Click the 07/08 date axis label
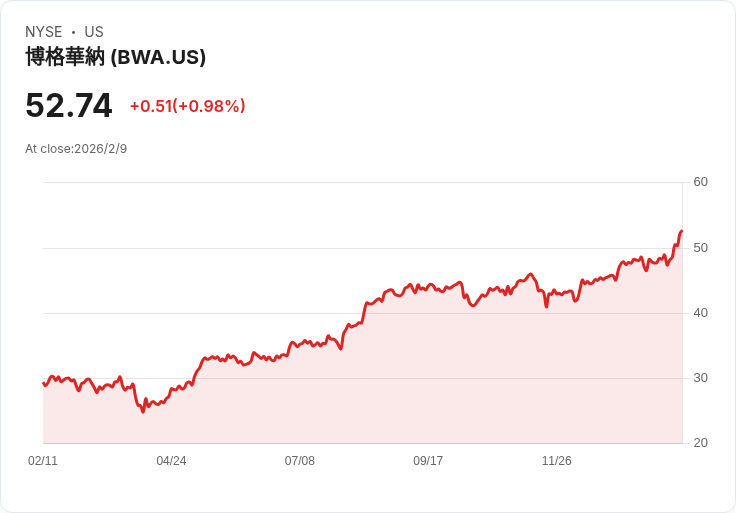736x513 pixels. 300,461
